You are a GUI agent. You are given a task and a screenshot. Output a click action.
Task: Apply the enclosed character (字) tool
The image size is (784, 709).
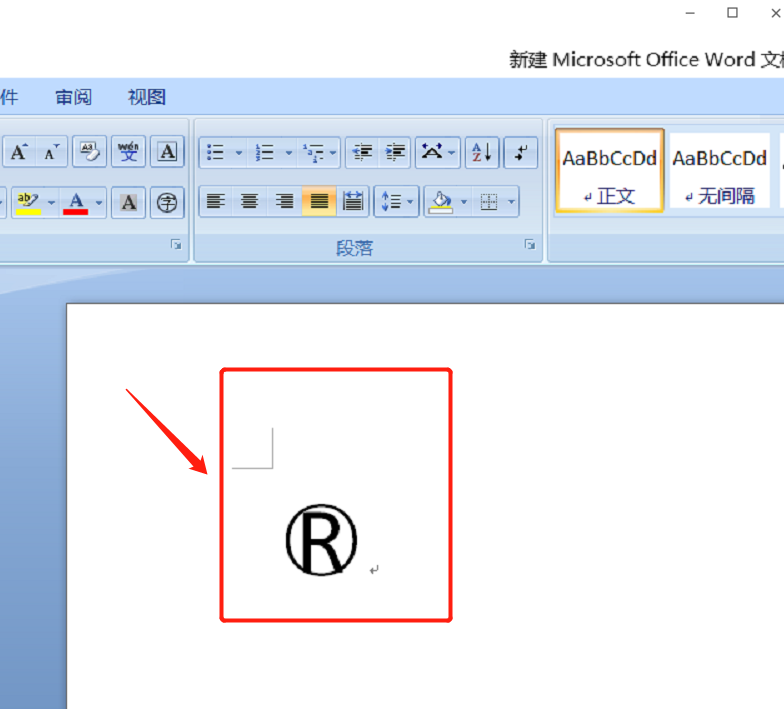pyautogui.click(x=168, y=203)
